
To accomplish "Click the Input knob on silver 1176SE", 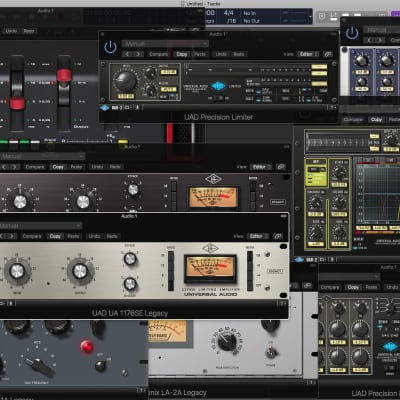I will click(x=17, y=271).
